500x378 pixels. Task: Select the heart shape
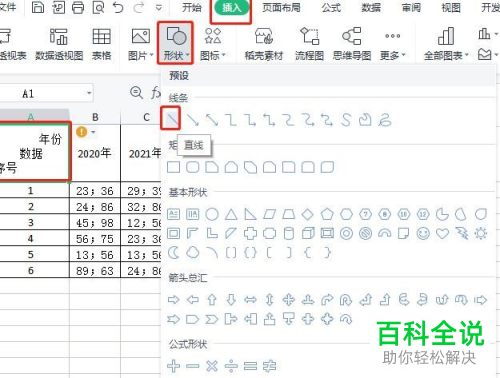tap(442, 234)
